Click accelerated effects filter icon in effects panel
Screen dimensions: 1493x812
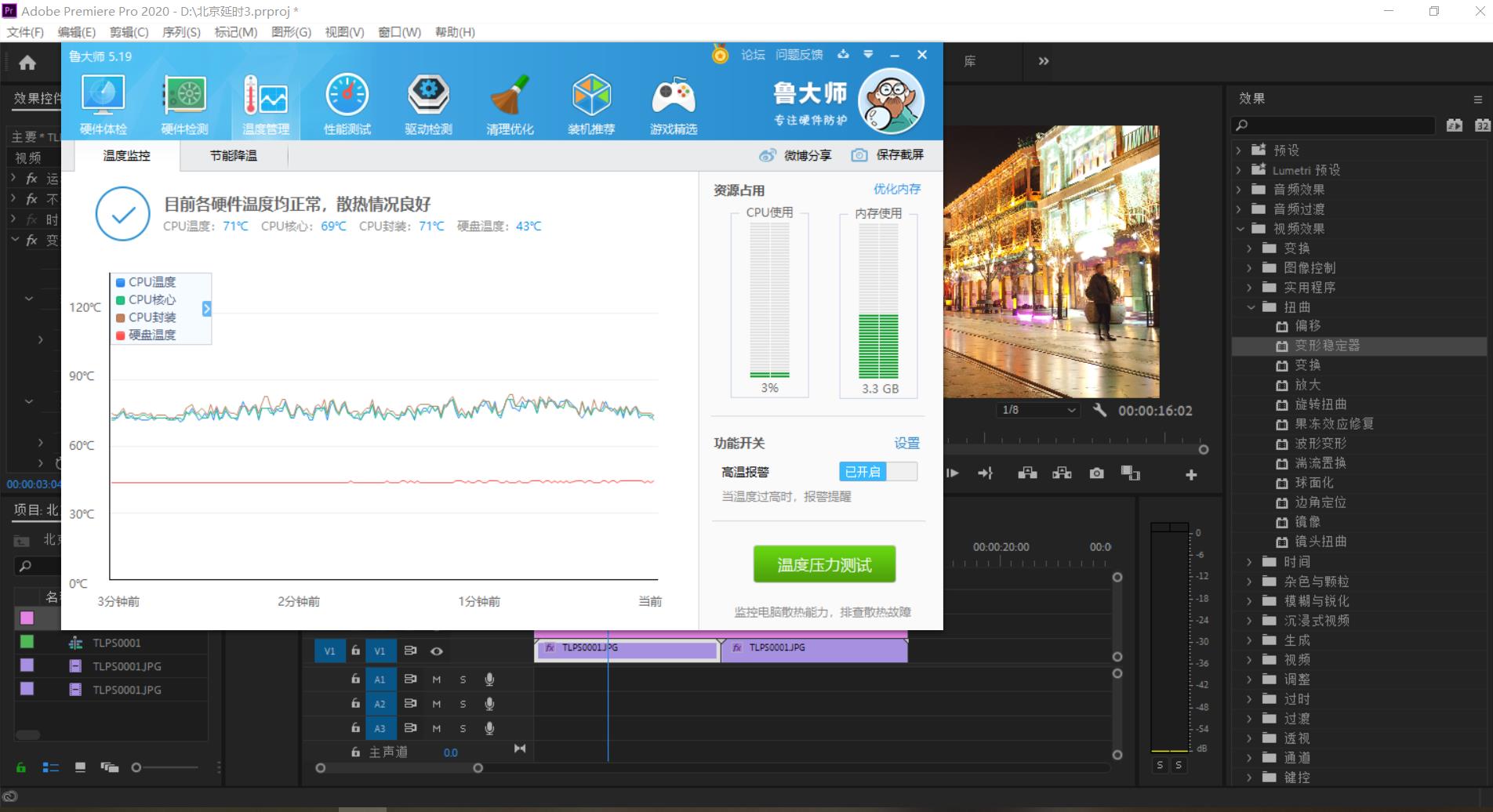click(x=1455, y=125)
